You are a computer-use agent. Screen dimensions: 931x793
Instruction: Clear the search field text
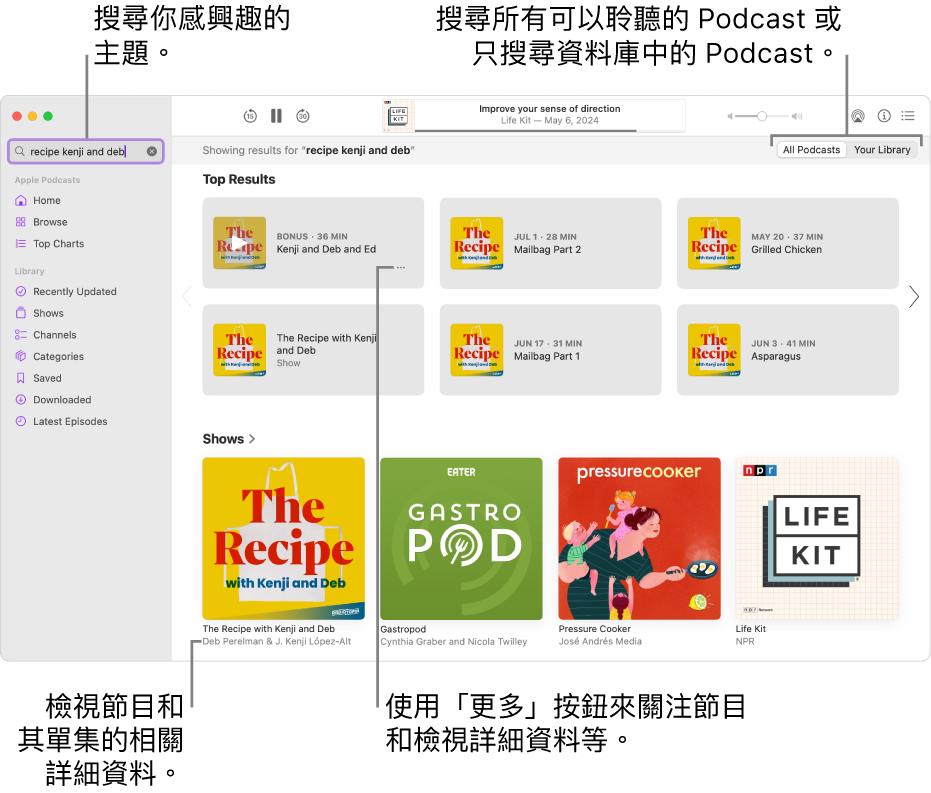coord(152,151)
